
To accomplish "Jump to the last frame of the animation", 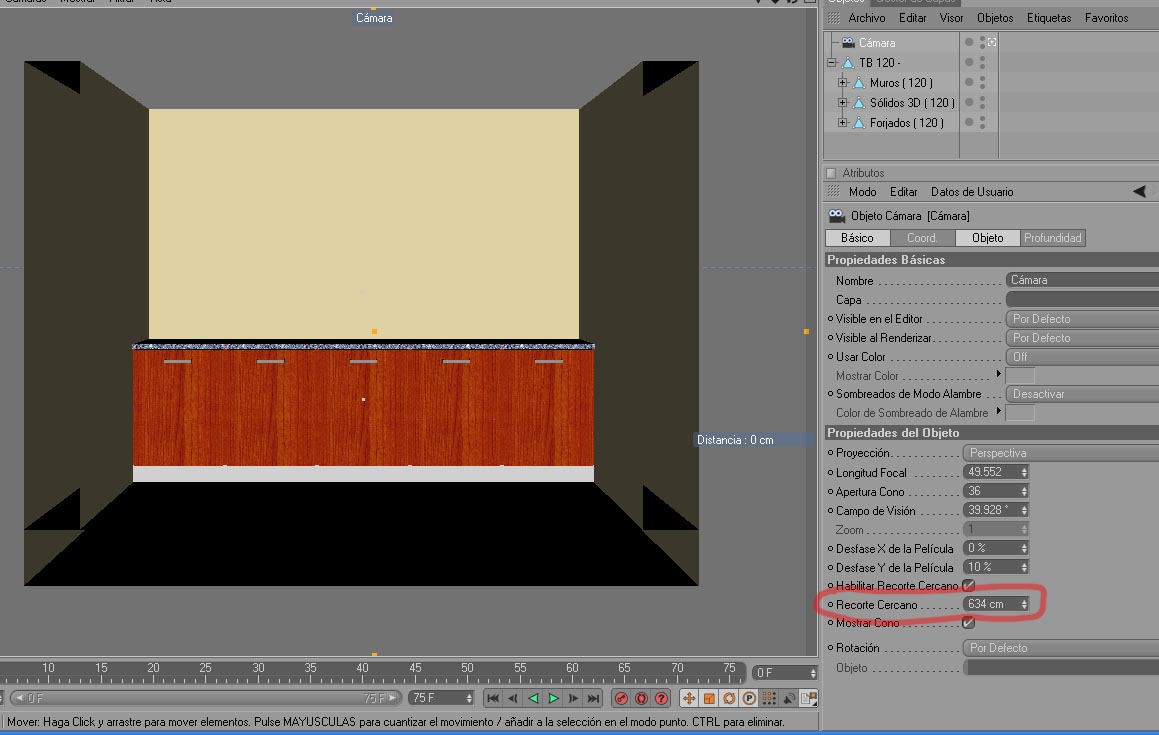I will coord(593,698).
